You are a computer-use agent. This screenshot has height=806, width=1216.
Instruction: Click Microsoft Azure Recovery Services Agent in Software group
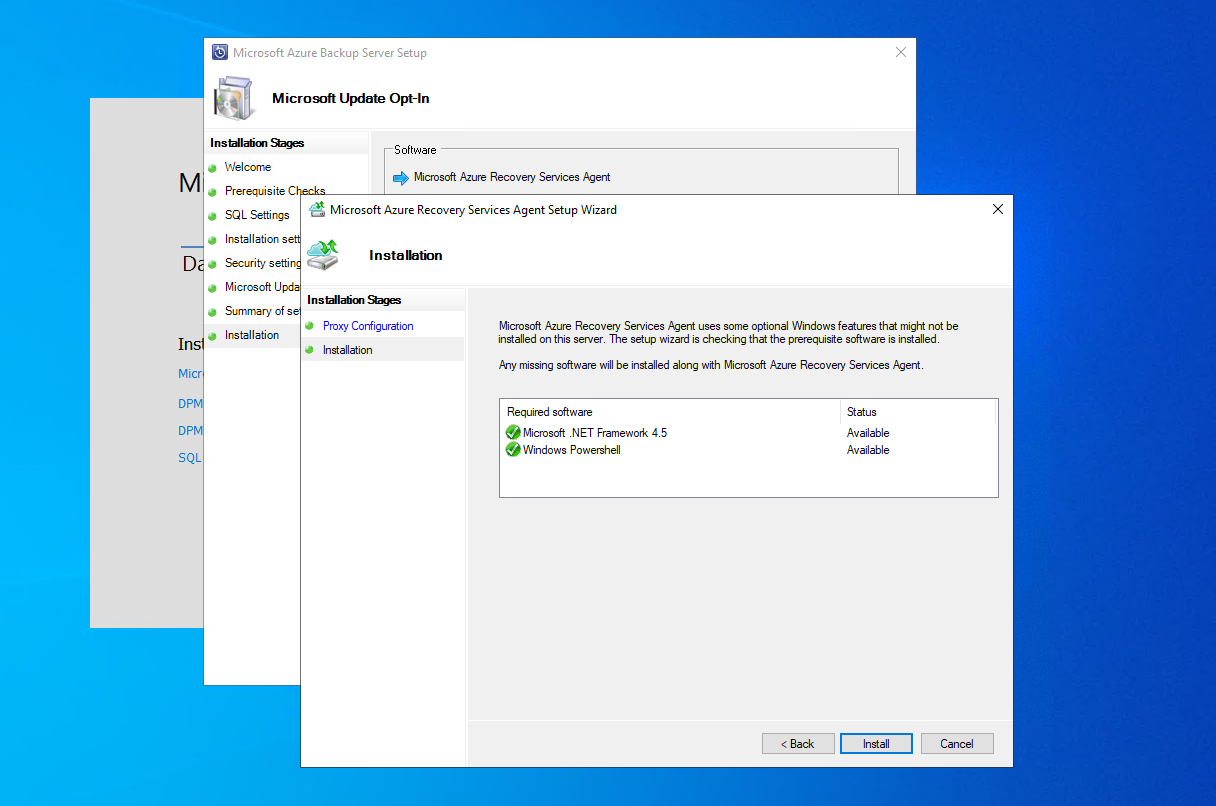512,177
